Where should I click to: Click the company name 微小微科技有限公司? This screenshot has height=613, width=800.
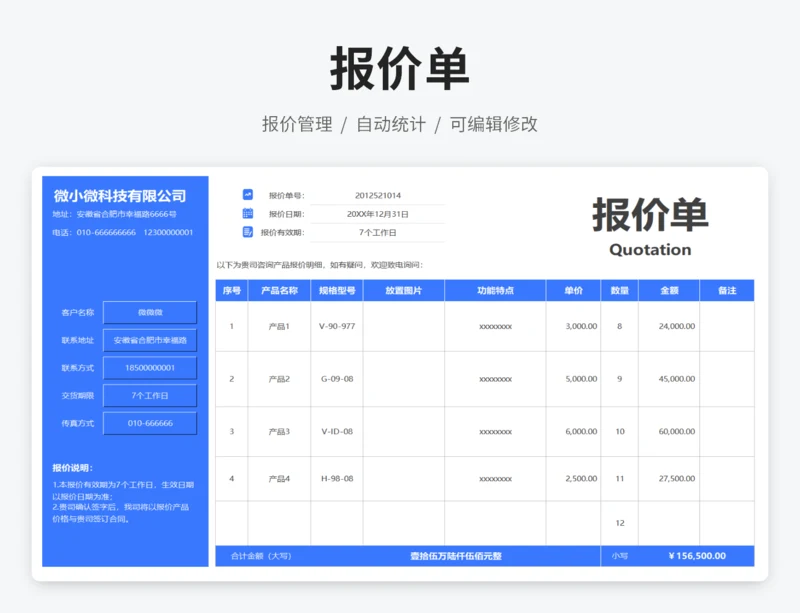(120, 195)
